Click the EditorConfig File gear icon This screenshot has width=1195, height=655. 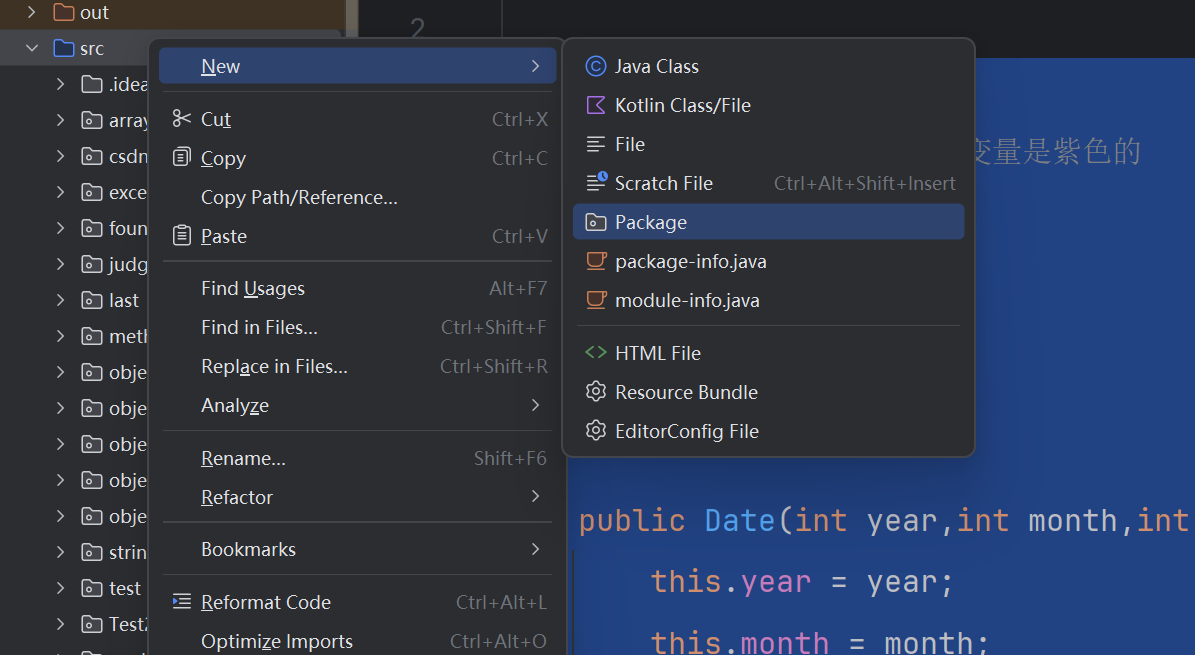(595, 430)
